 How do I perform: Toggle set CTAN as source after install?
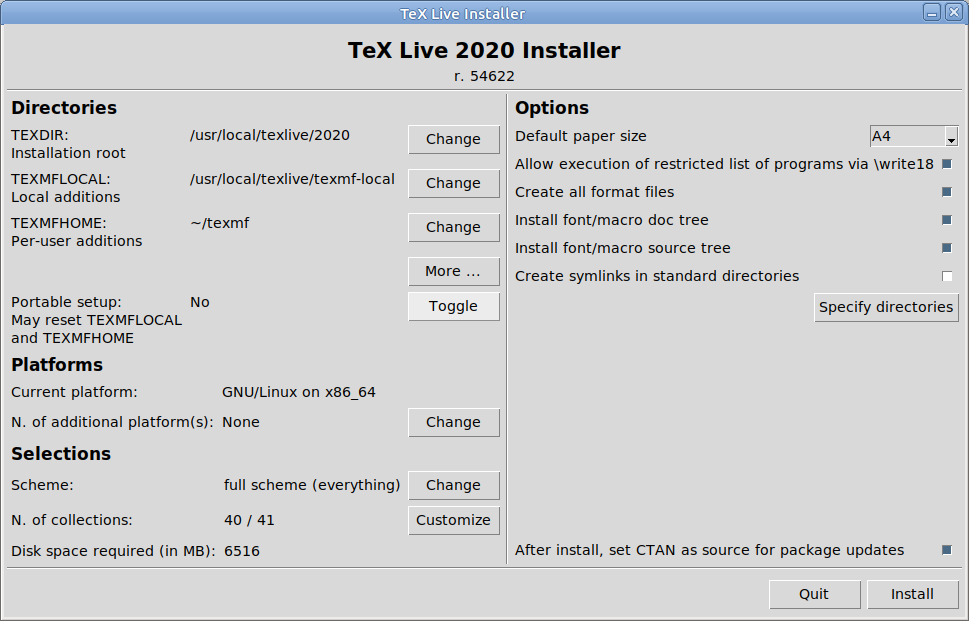[947, 550]
